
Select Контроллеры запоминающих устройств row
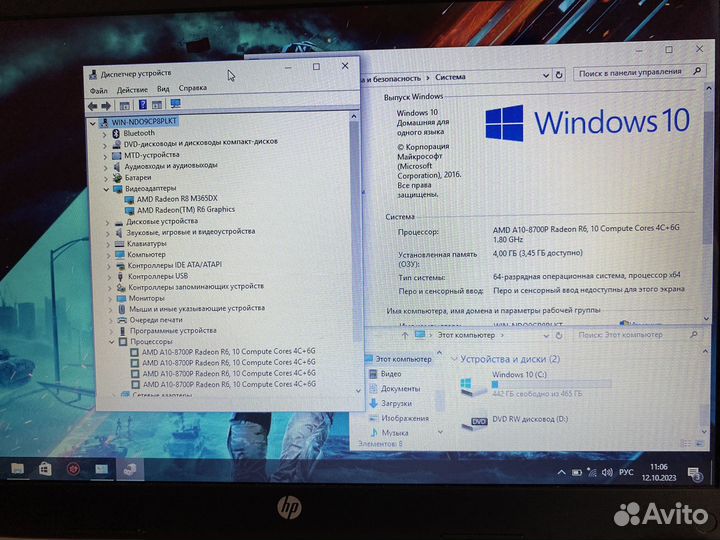[x=196, y=287]
